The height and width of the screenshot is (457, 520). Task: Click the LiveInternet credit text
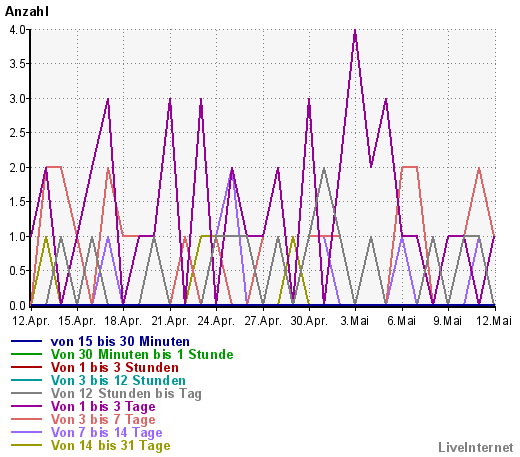point(476,448)
